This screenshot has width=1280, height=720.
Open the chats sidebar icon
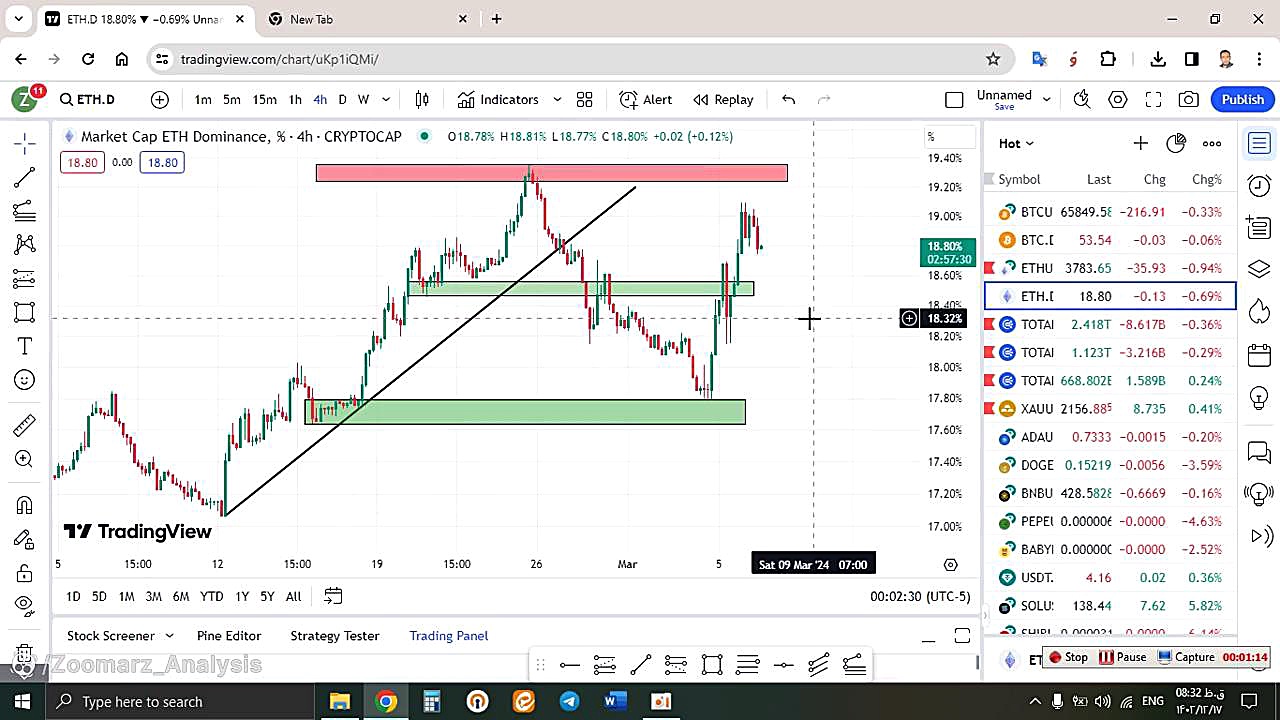[1259, 453]
